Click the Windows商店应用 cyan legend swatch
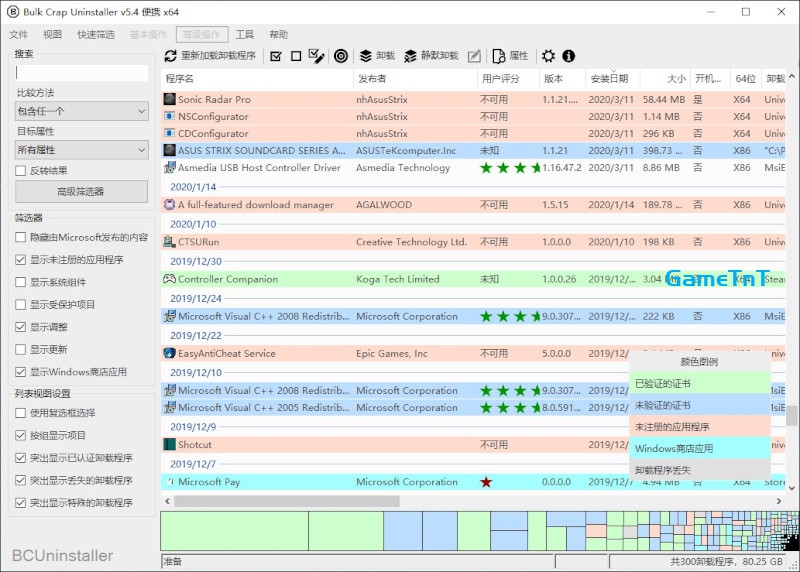Screen dimensions: 800x572 tap(699, 449)
